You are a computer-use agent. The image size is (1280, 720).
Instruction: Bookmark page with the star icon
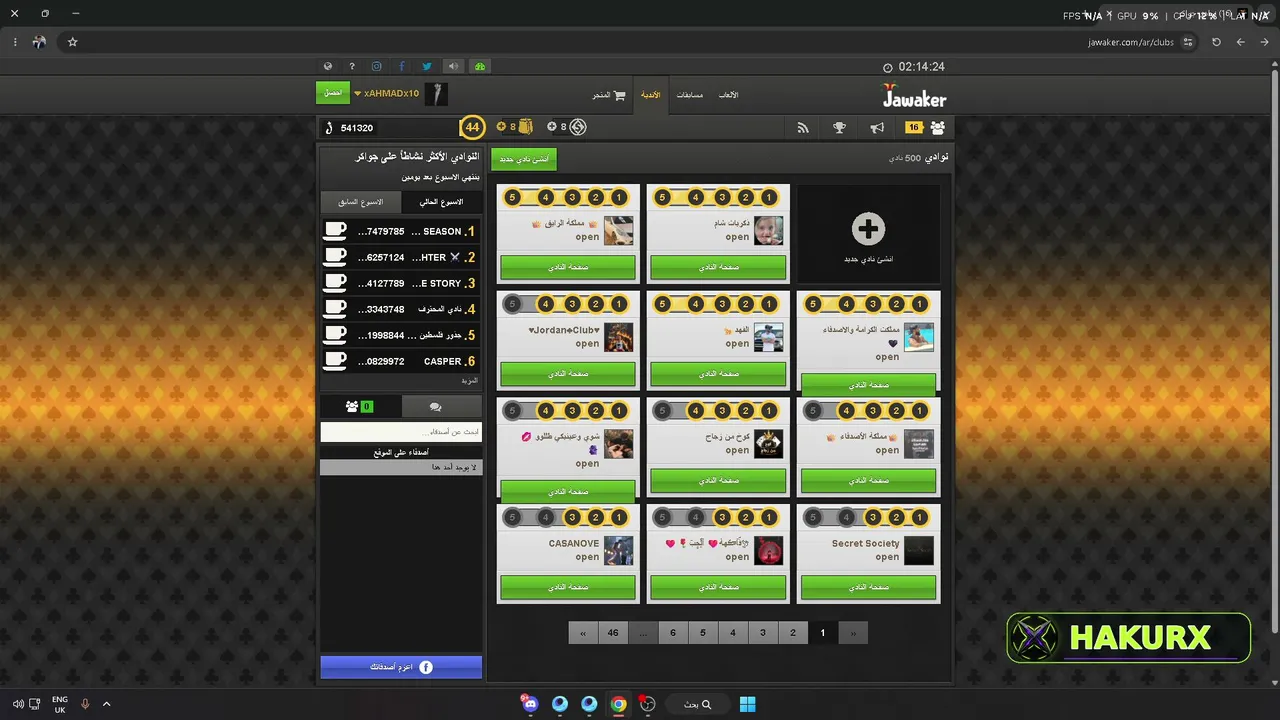click(x=72, y=42)
